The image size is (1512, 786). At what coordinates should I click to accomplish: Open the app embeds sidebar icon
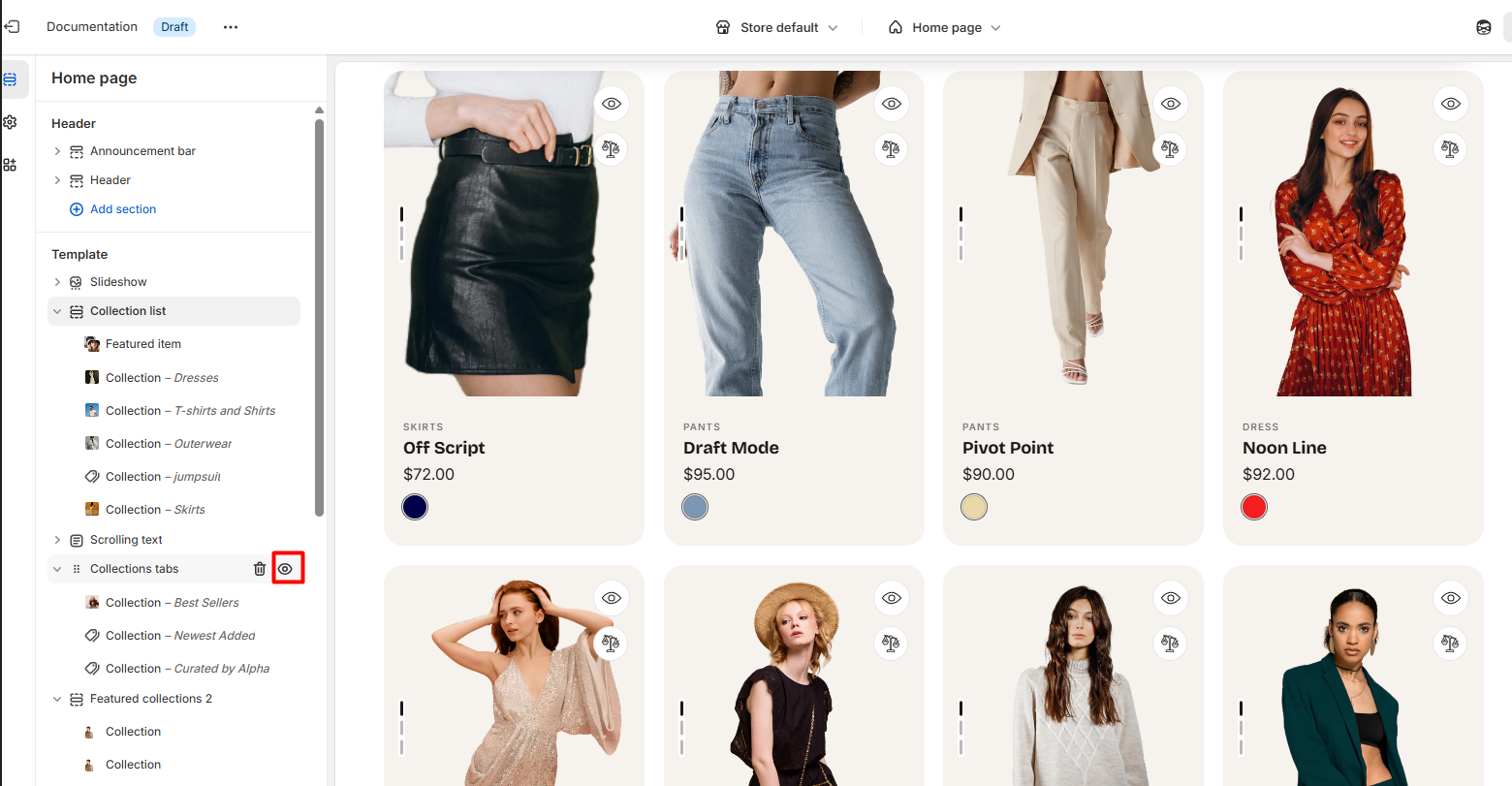click(10, 165)
